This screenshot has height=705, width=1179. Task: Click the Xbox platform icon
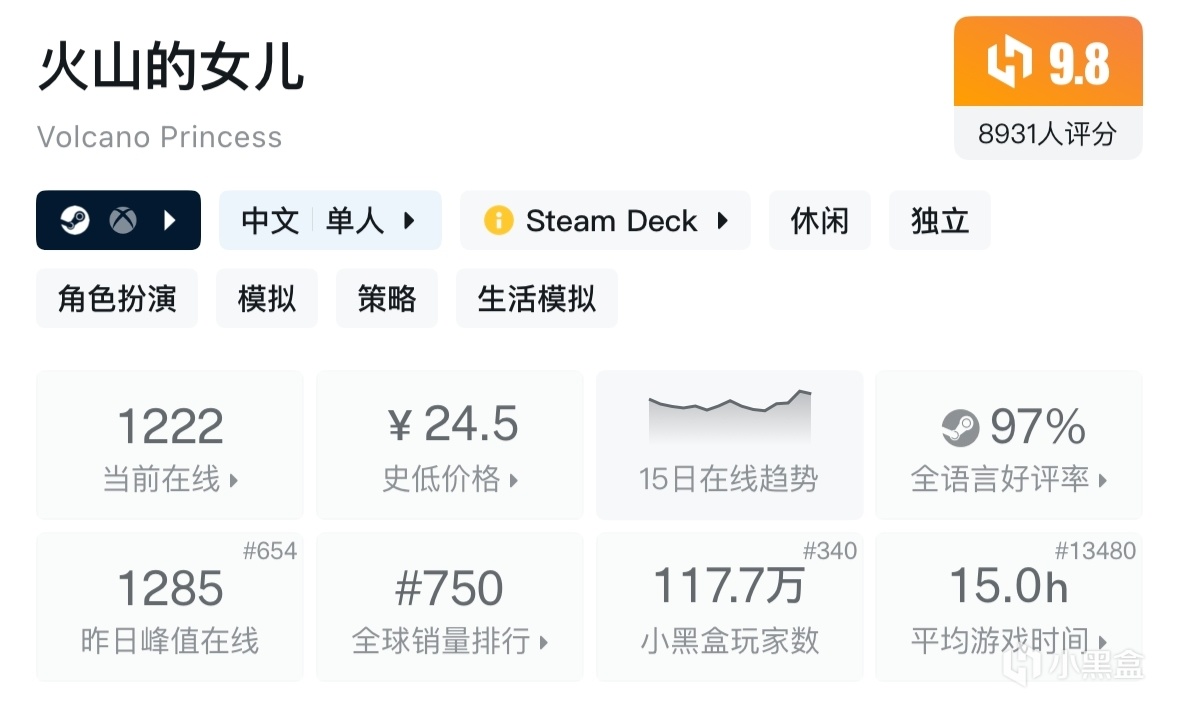pos(123,220)
